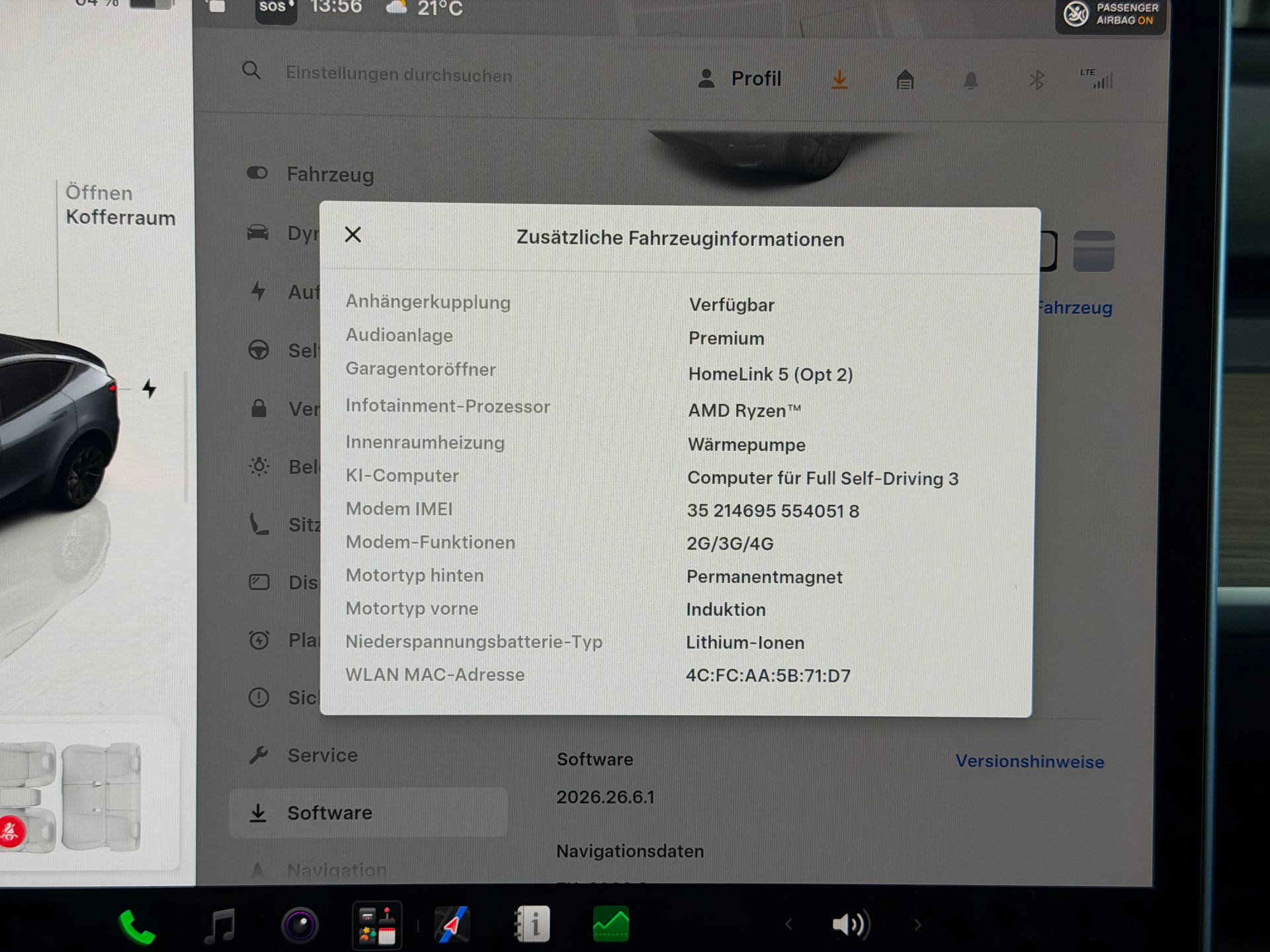Tap the Wärmepumpe heating value
Image resolution: width=1270 pixels, height=952 pixels.
pos(747,445)
